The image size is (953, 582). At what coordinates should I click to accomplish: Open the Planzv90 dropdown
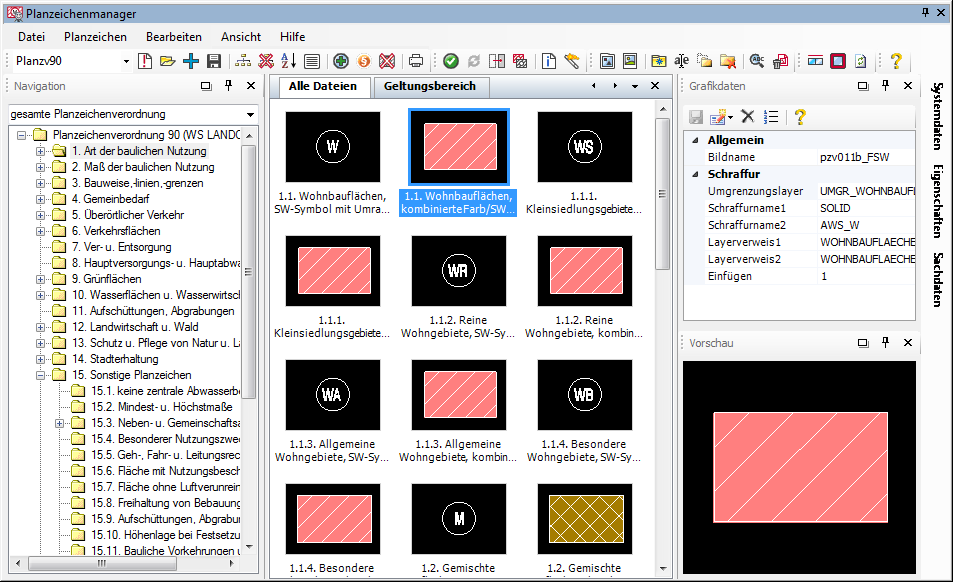[x=126, y=62]
